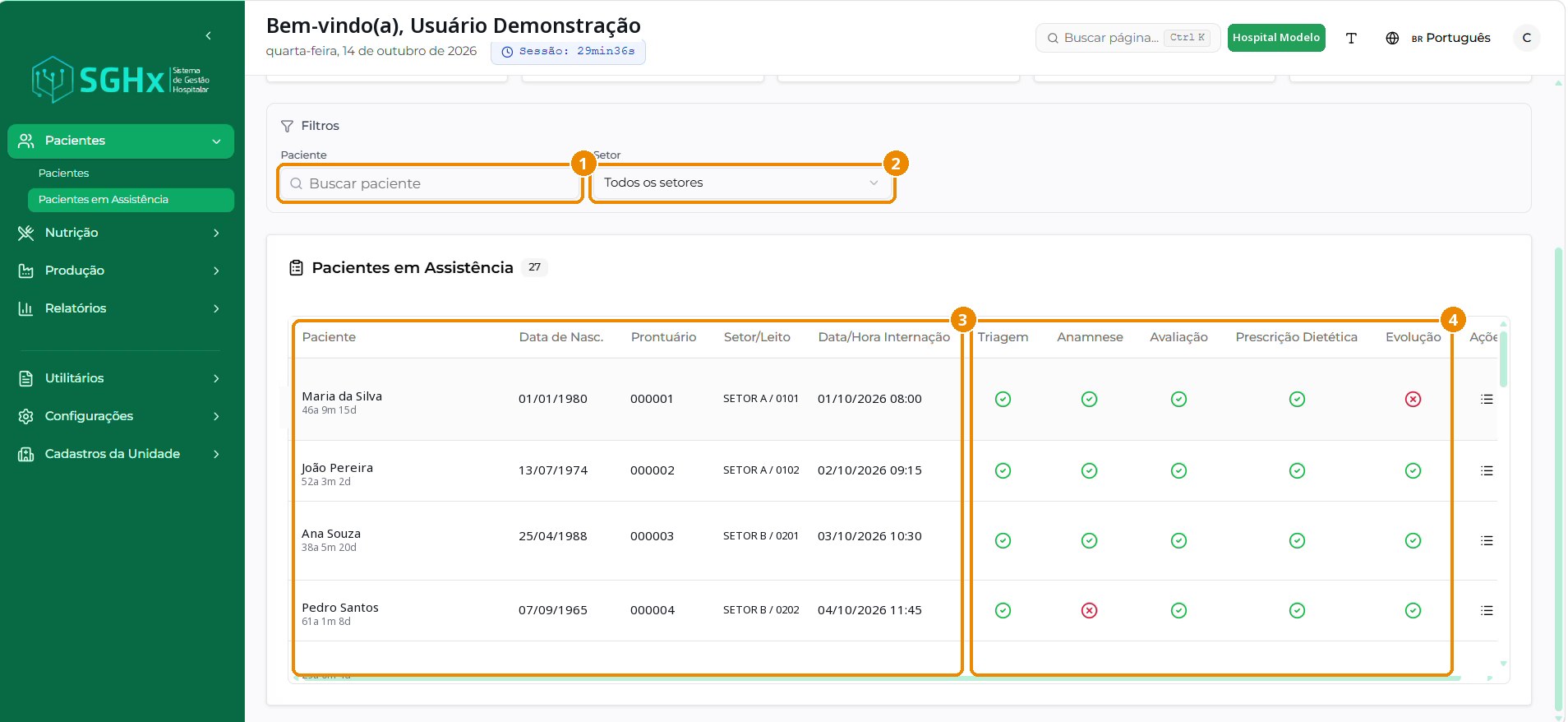The width and height of the screenshot is (1568, 722).
Task: Click Pedro Santos's red Anamnese status icon
Action: coord(1089,610)
